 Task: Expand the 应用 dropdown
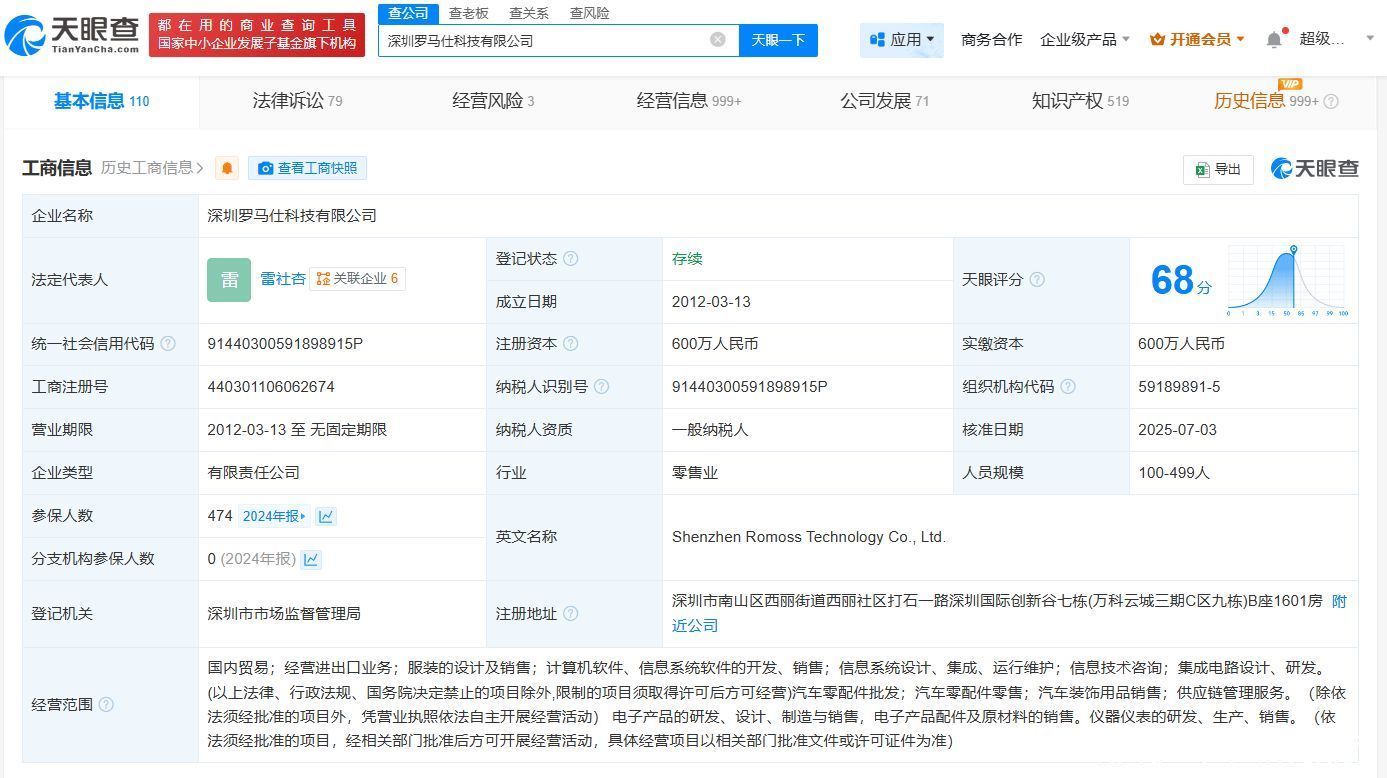[901, 40]
